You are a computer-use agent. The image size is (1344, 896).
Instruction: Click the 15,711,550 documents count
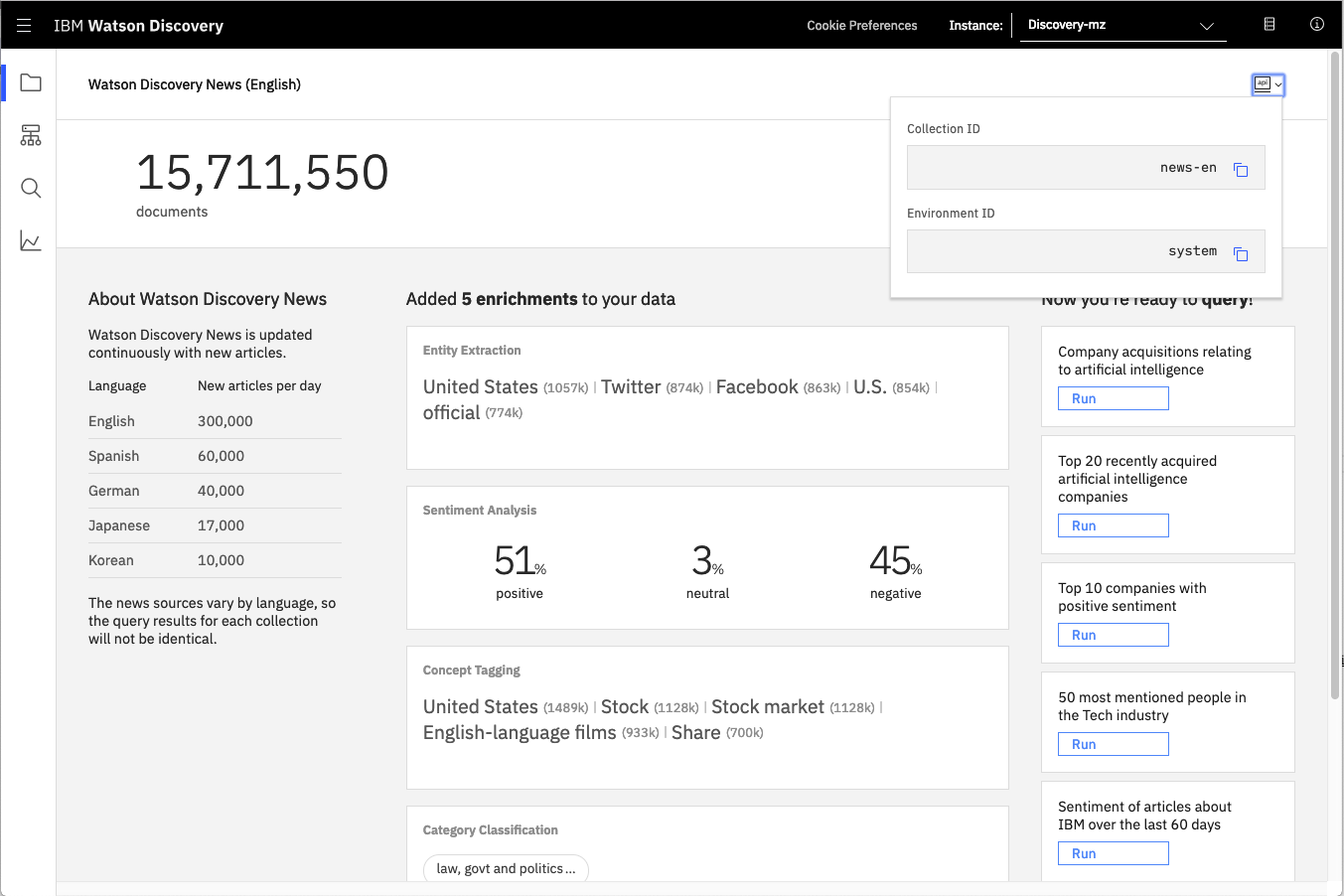(x=262, y=172)
